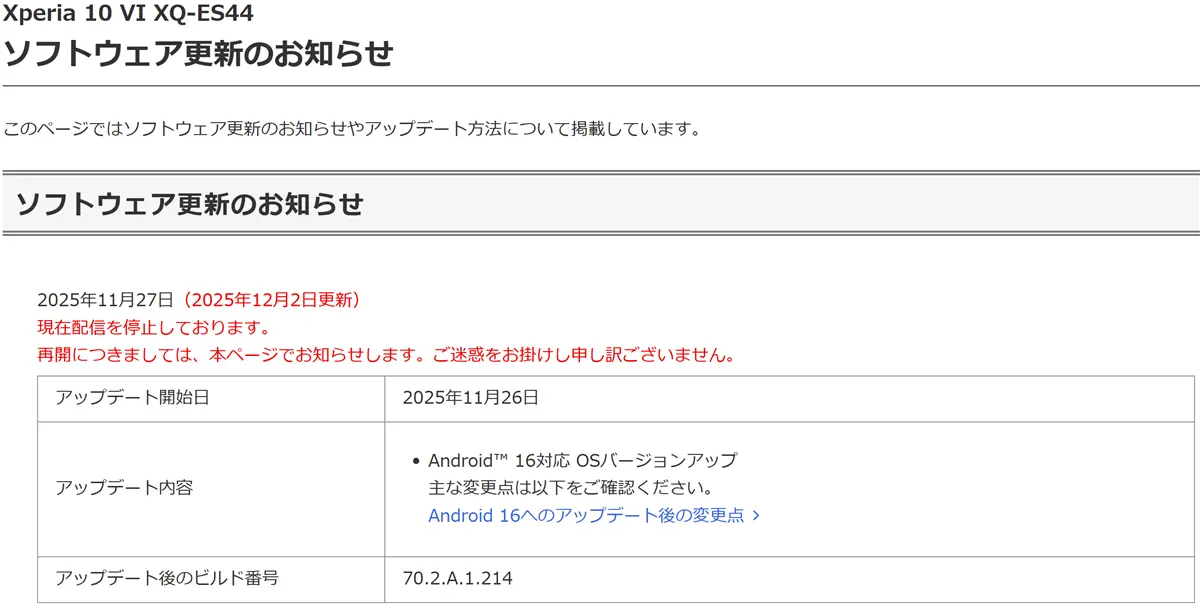
Task: Click the intro sentence about アップデート方法
Action: [x=351, y=129]
